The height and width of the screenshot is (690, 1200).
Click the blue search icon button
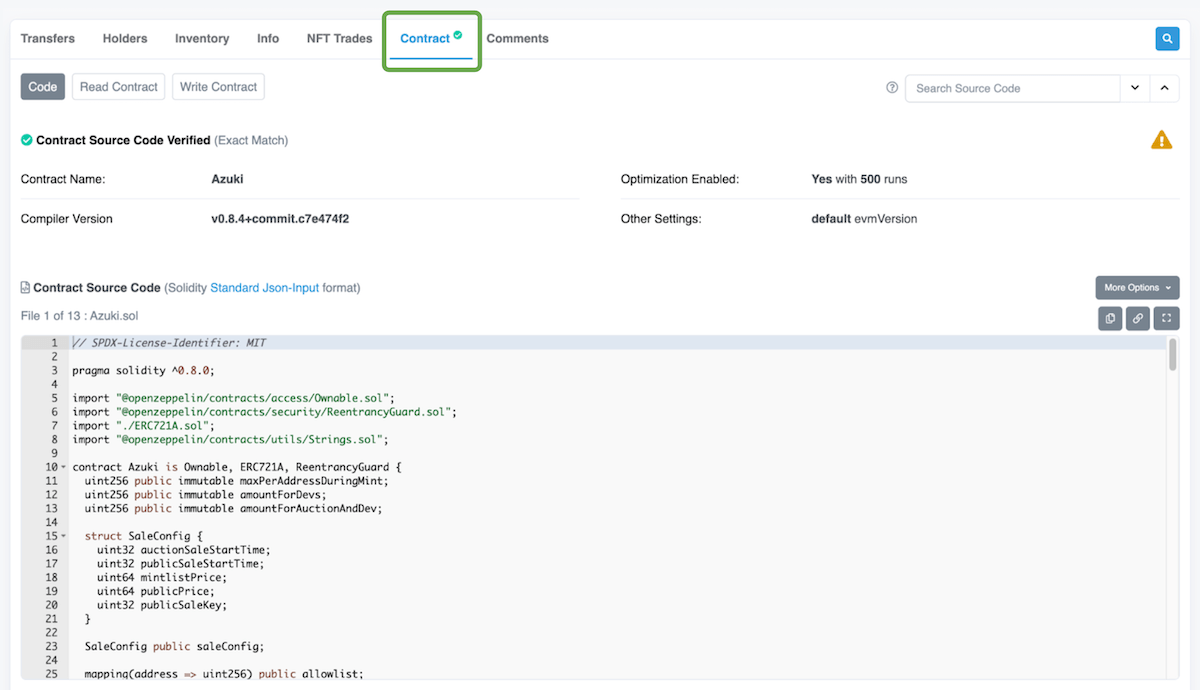coord(1167,38)
